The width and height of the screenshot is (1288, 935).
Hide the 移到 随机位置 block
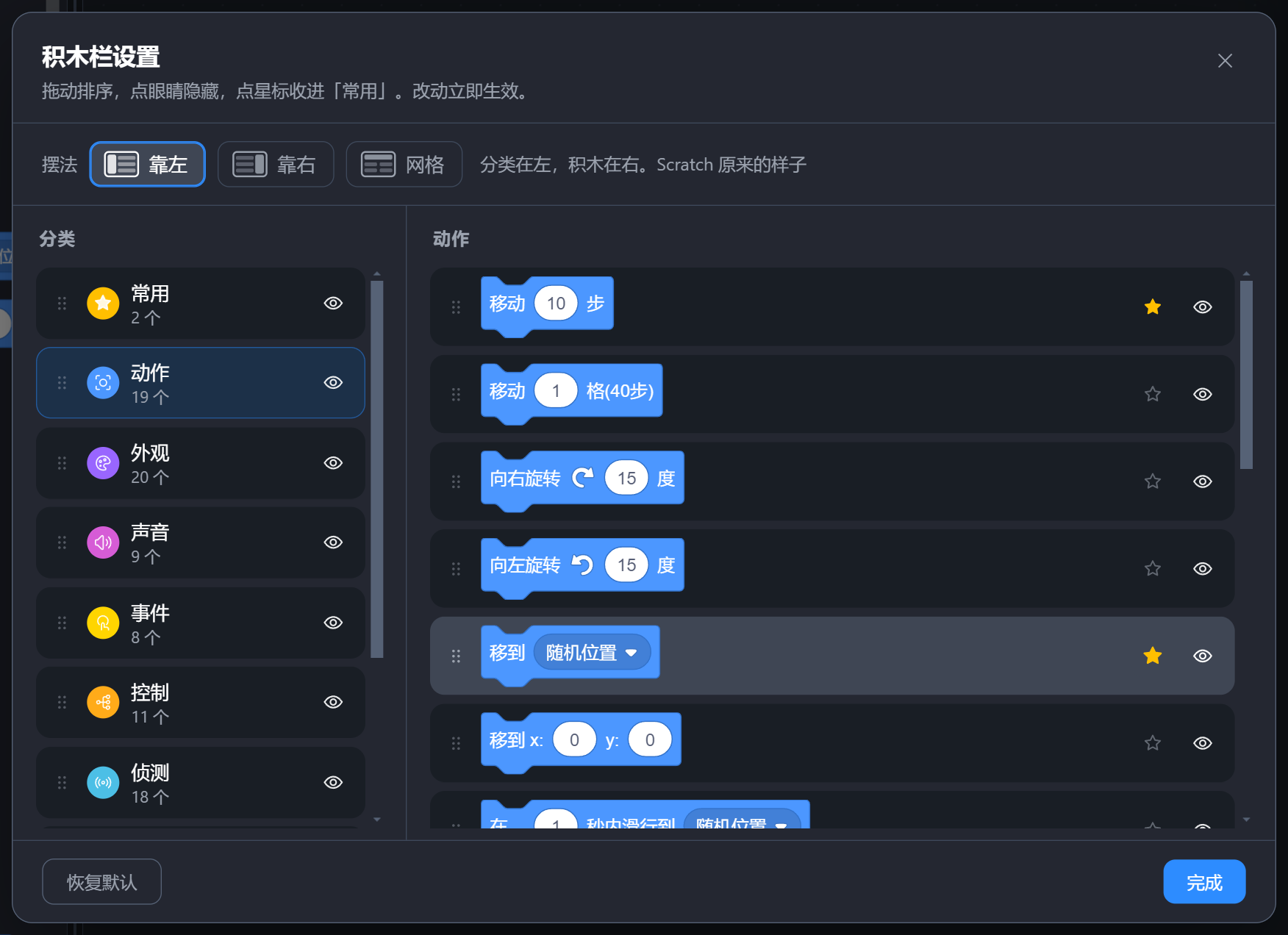point(1203,656)
